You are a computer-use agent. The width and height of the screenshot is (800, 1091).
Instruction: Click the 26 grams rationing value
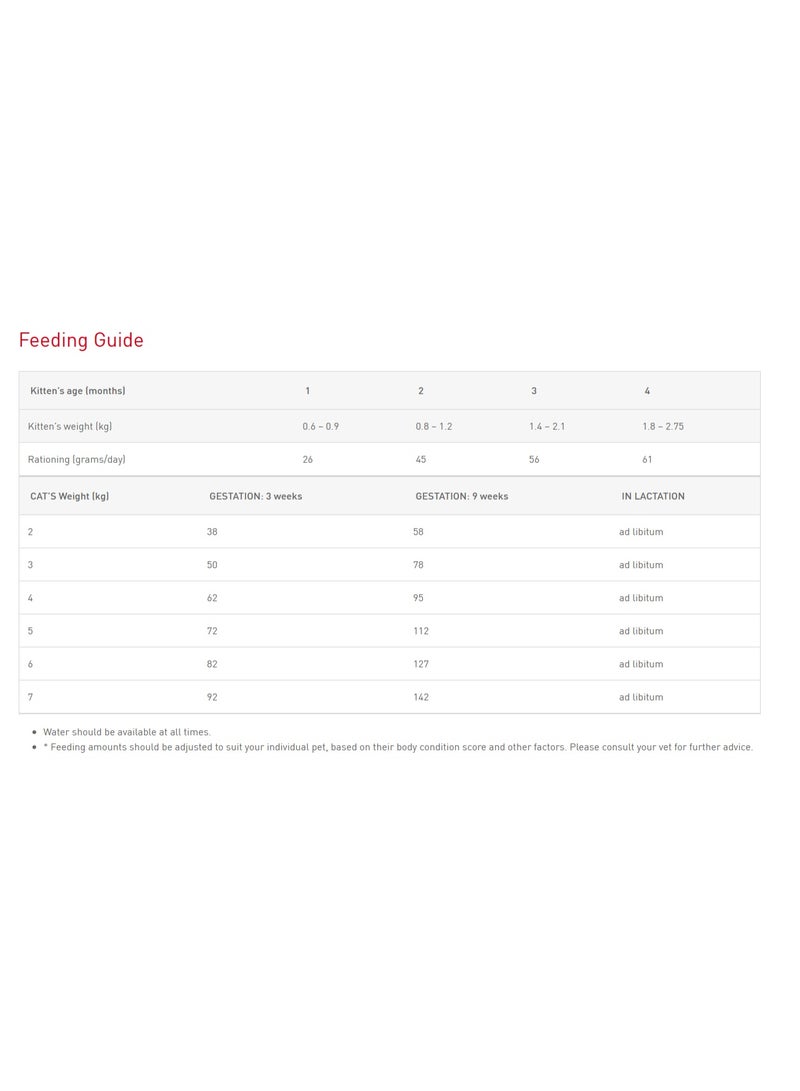coord(307,459)
